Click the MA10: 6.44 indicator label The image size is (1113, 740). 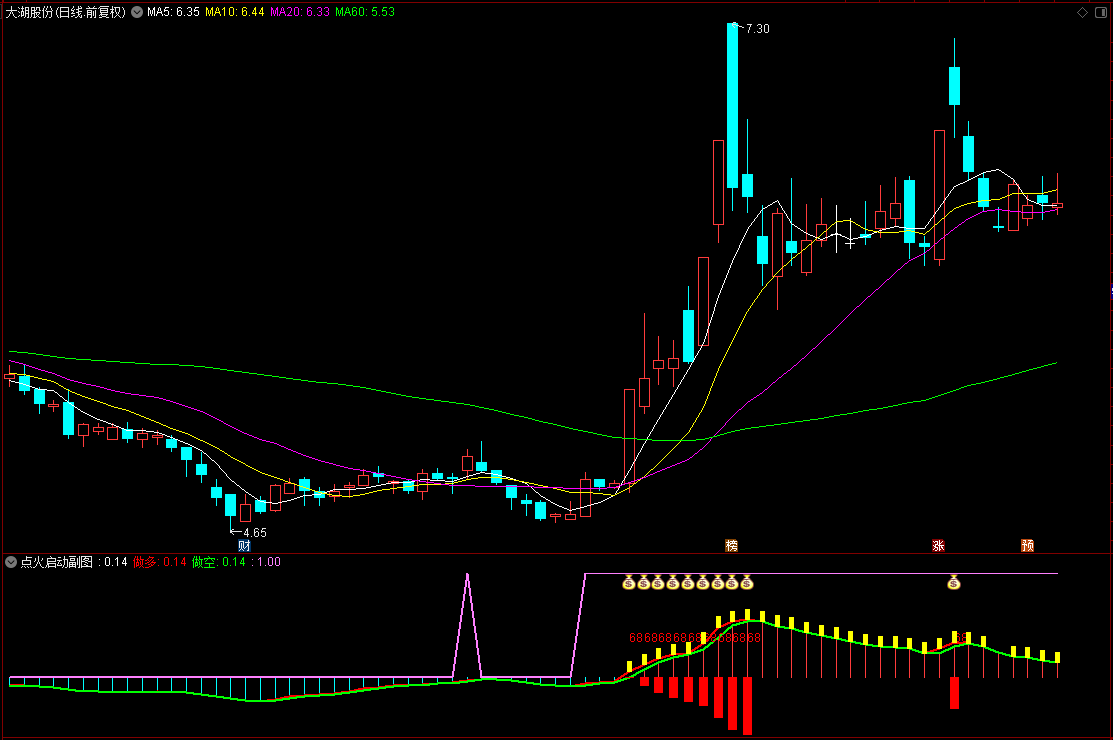pyautogui.click(x=234, y=12)
